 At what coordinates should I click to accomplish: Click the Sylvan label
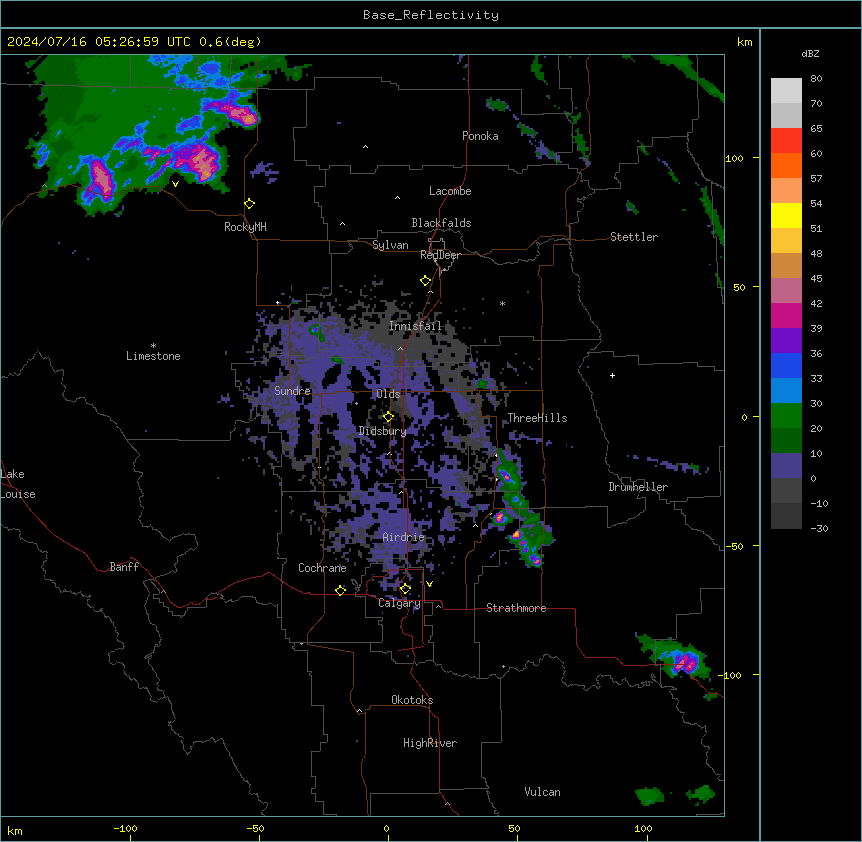pos(390,245)
